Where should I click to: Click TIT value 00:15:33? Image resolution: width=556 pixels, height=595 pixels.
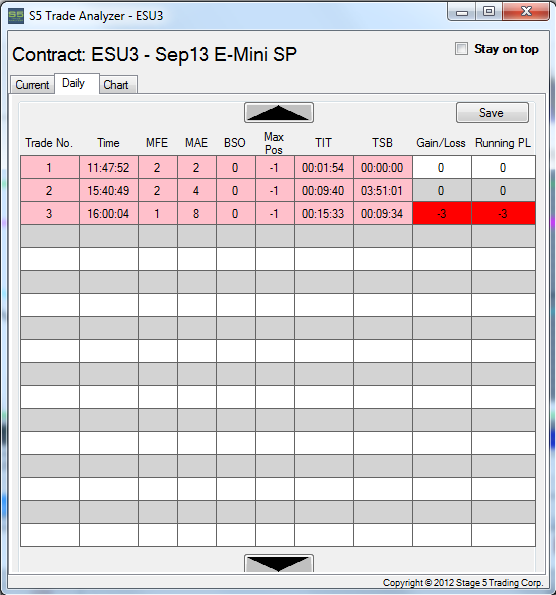(324, 213)
